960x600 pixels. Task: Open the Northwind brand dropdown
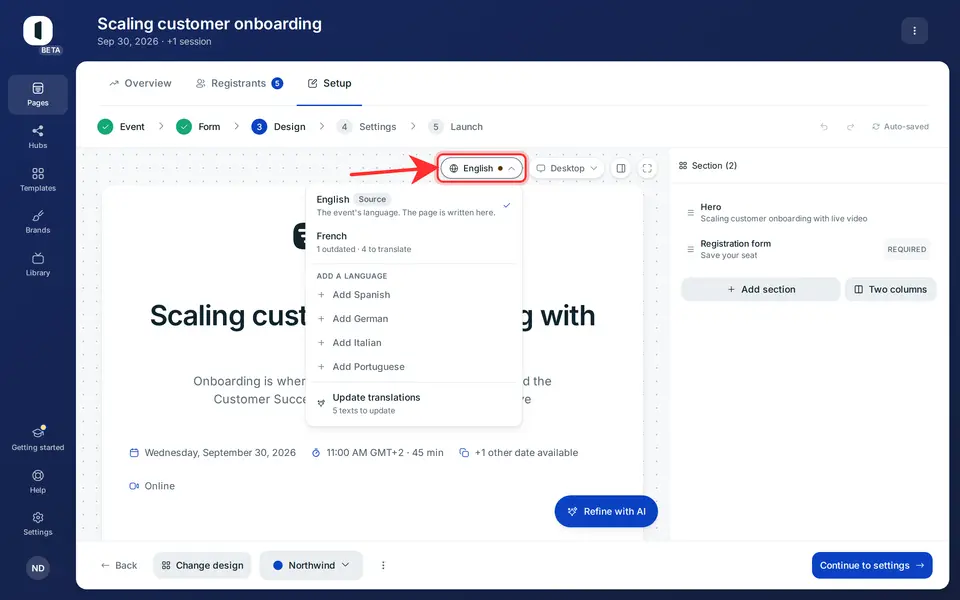(x=311, y=565)
